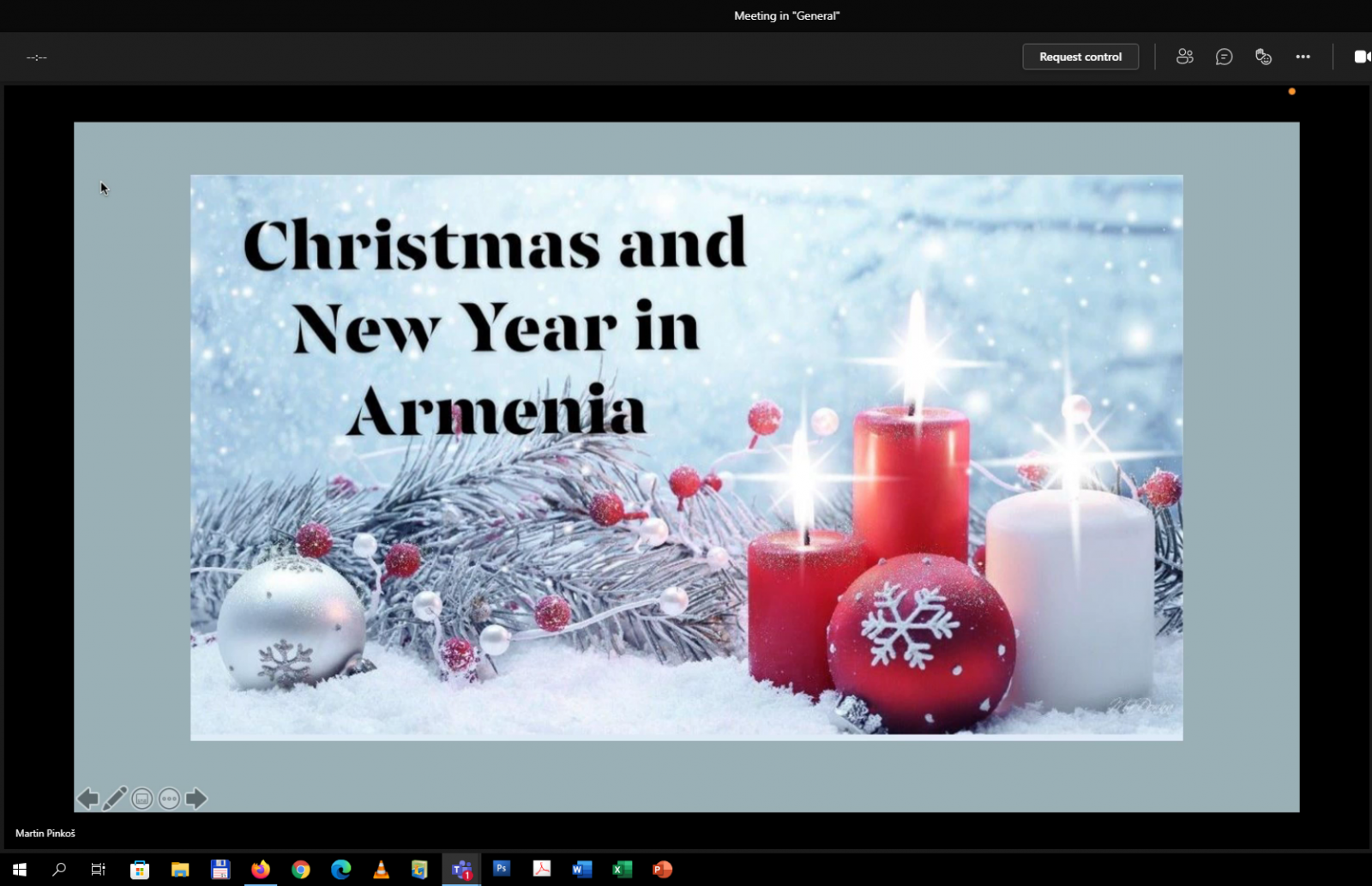Select the pen annotation tool

coord(115,799)
